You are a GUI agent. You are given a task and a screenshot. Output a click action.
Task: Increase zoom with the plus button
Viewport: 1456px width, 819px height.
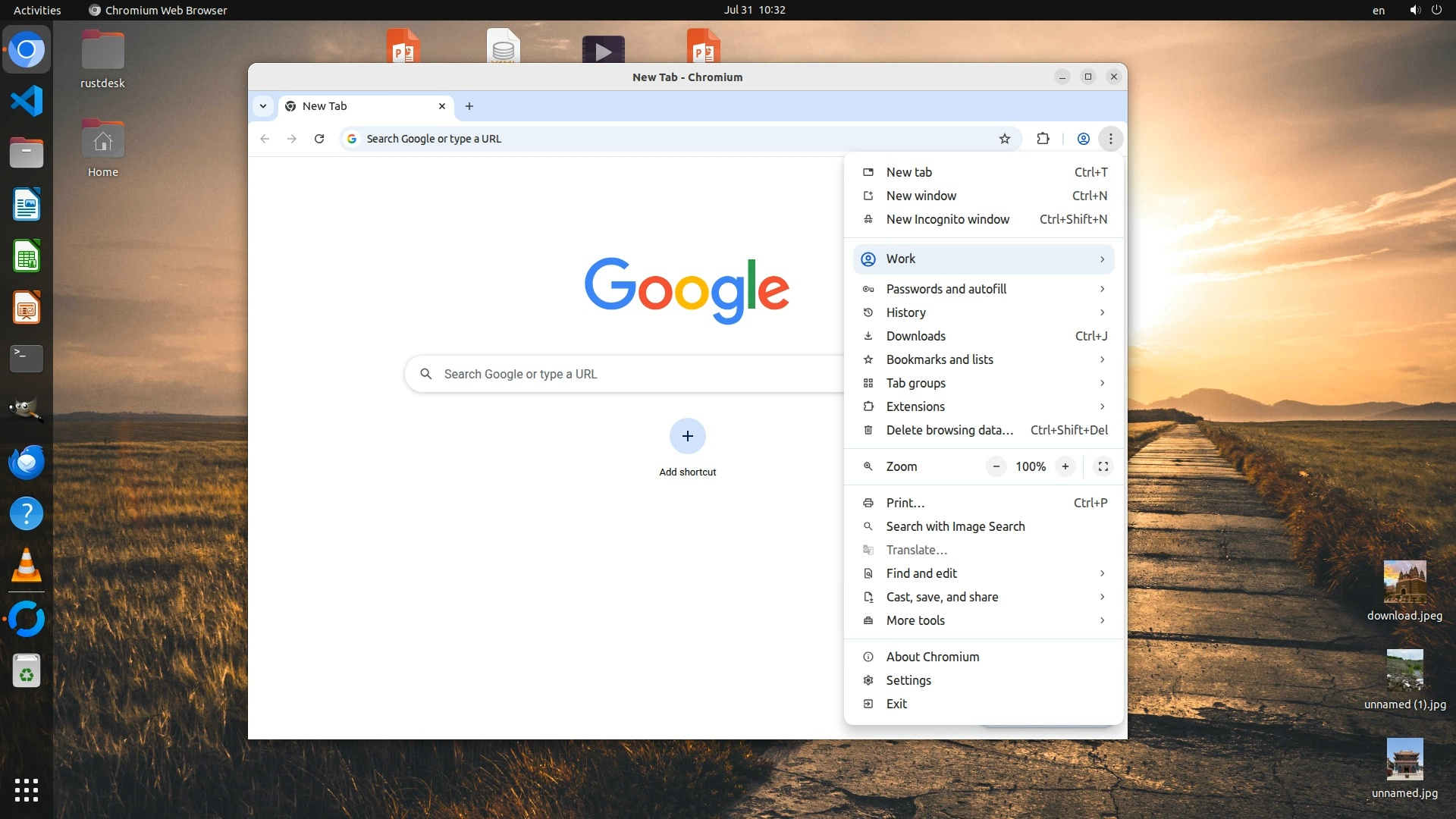[x=1065, y=466]
